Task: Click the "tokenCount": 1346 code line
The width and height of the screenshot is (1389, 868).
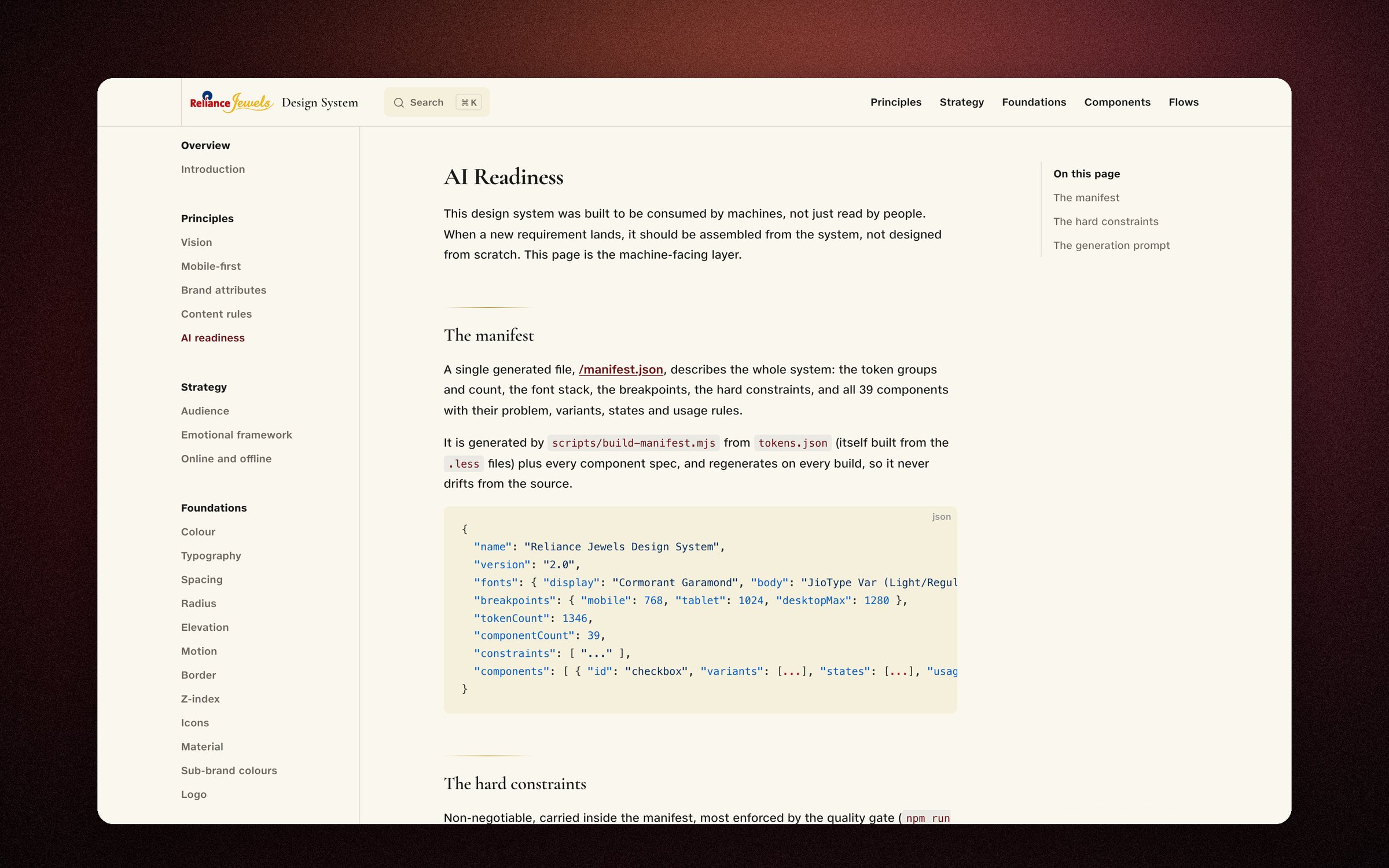Action: pyautogui.click(x=533, y=617)
